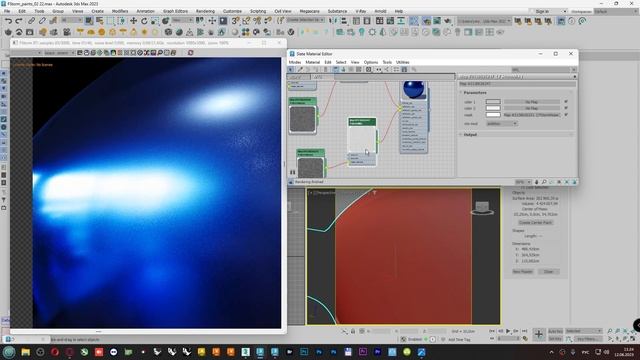Open the Modes menu in Slate editor
640x360 pixels.
295,62
